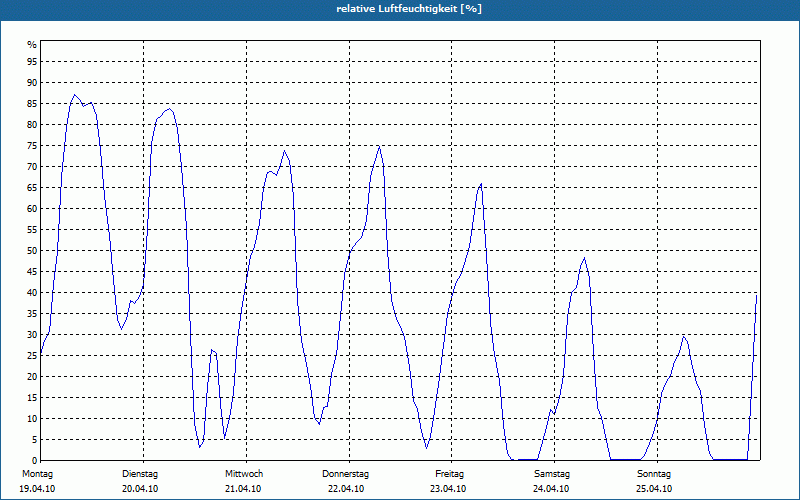This screenshot has height=500, width=800.
Task: Click the y-axis value 90
Action: (x=32, y=82)
